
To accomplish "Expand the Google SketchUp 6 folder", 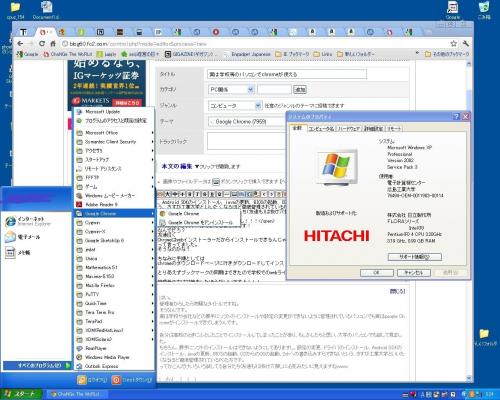I will click(115, 240).
